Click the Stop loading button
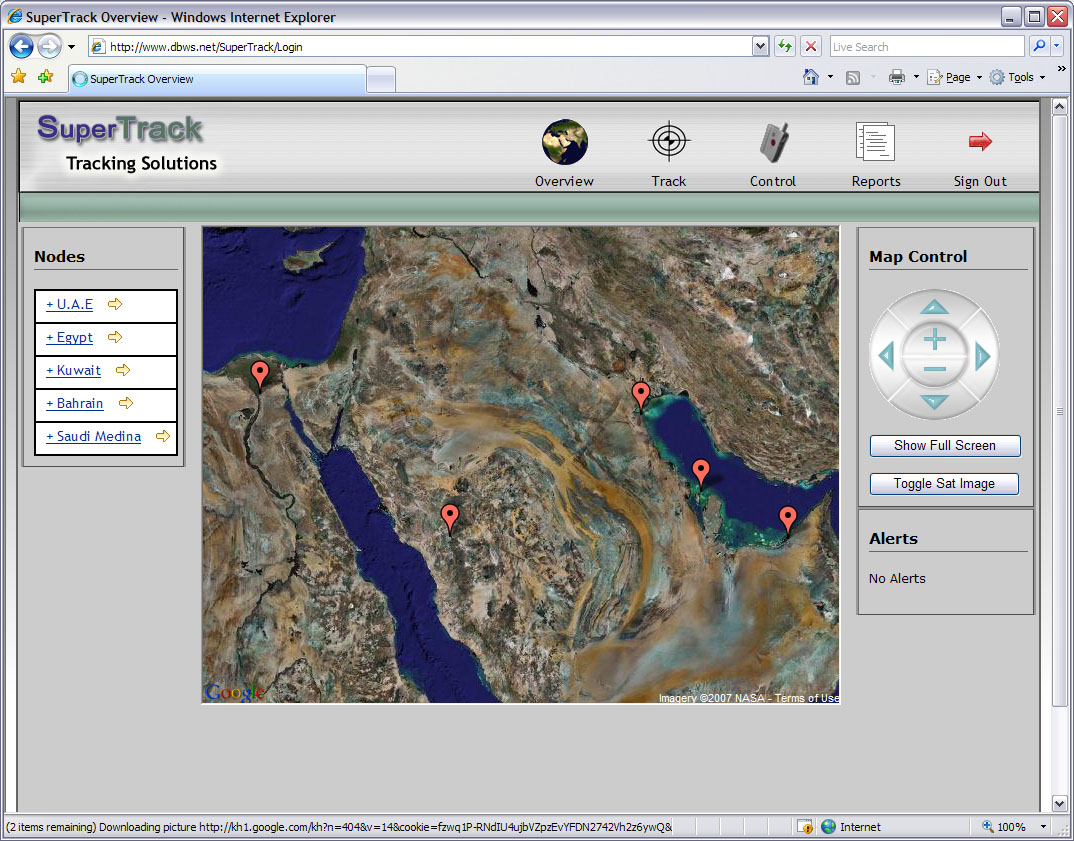This screenshot has width=1074, height=841. tap(811, 47)
